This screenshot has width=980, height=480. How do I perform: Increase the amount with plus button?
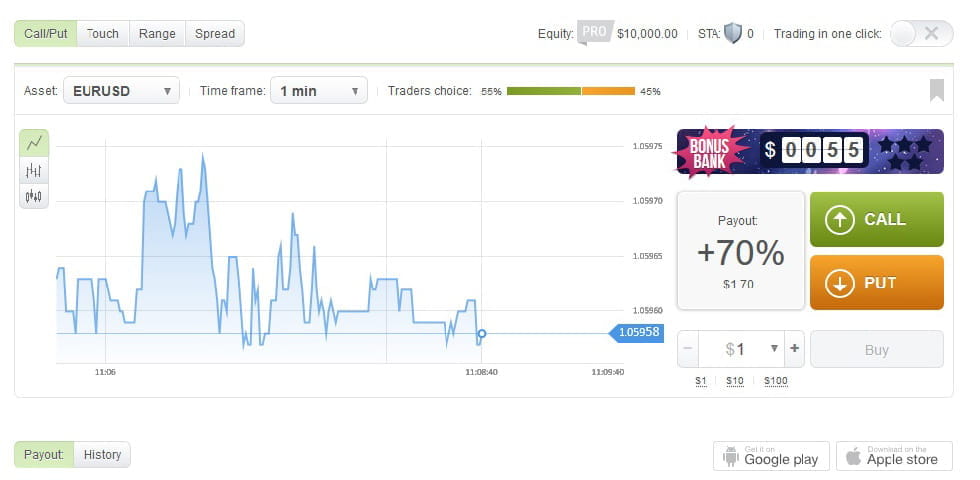pos(794,349)
